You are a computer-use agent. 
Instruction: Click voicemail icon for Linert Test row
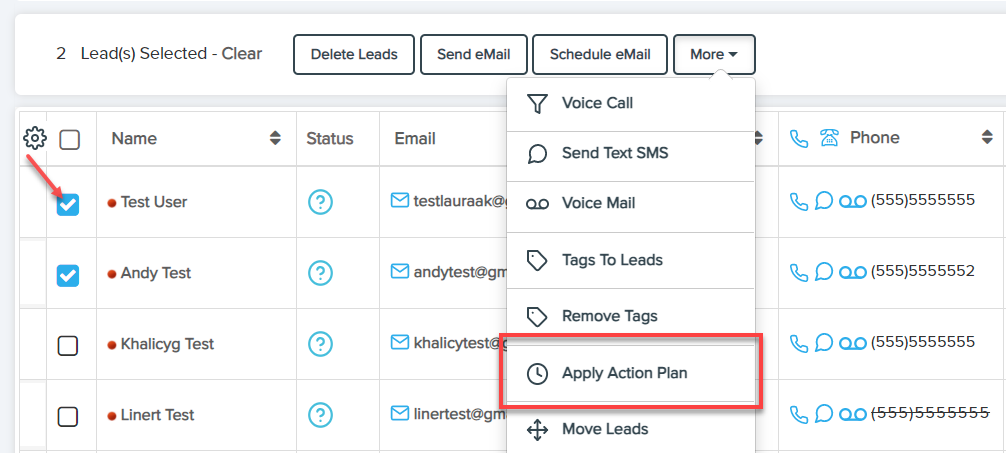tap(853, 414)
